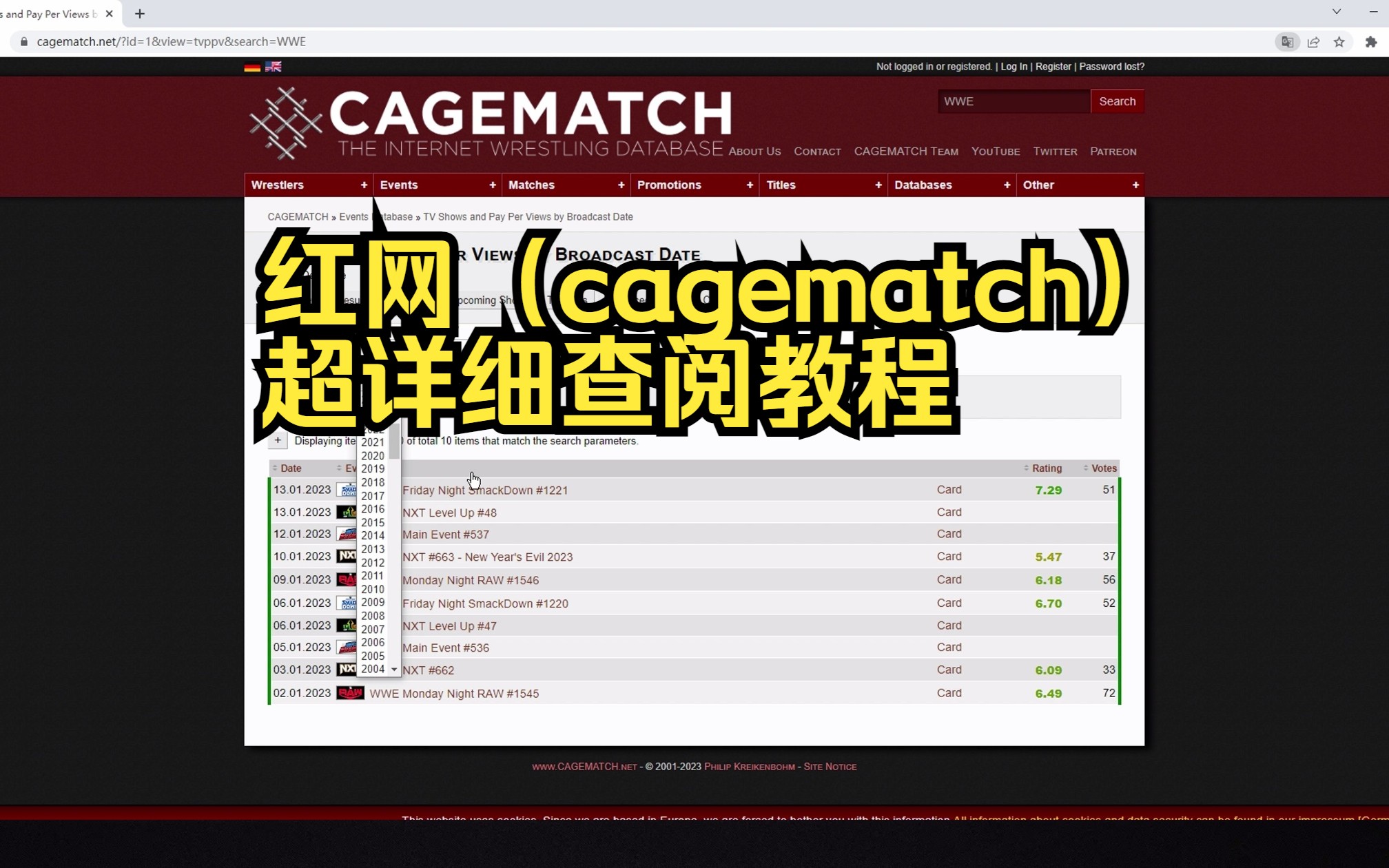Click the German flag language icon
This screenshot has width=1389, height=868.
(253, 66)
